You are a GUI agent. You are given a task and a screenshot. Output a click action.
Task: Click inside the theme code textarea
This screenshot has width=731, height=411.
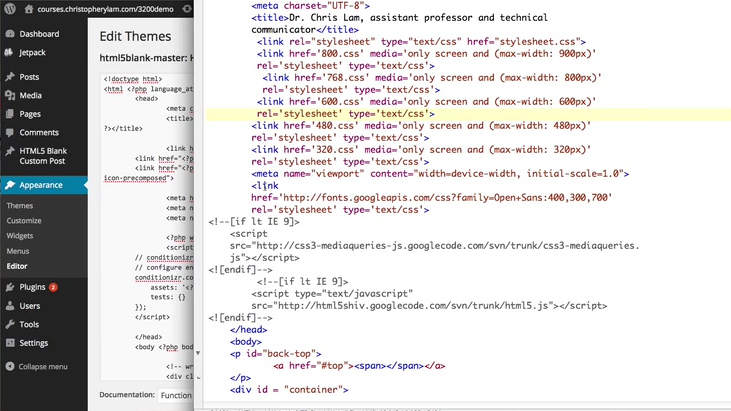147,227
